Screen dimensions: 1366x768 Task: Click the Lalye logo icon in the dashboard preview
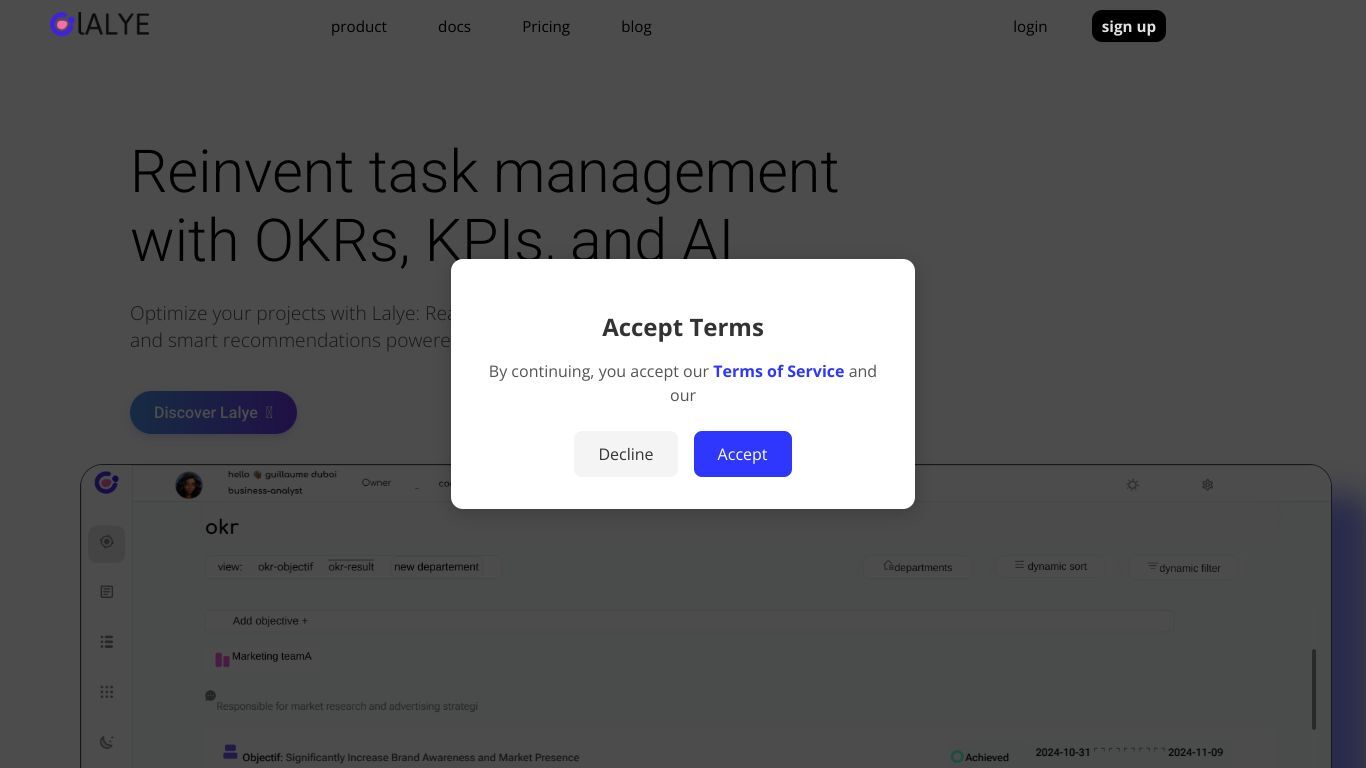107,483
